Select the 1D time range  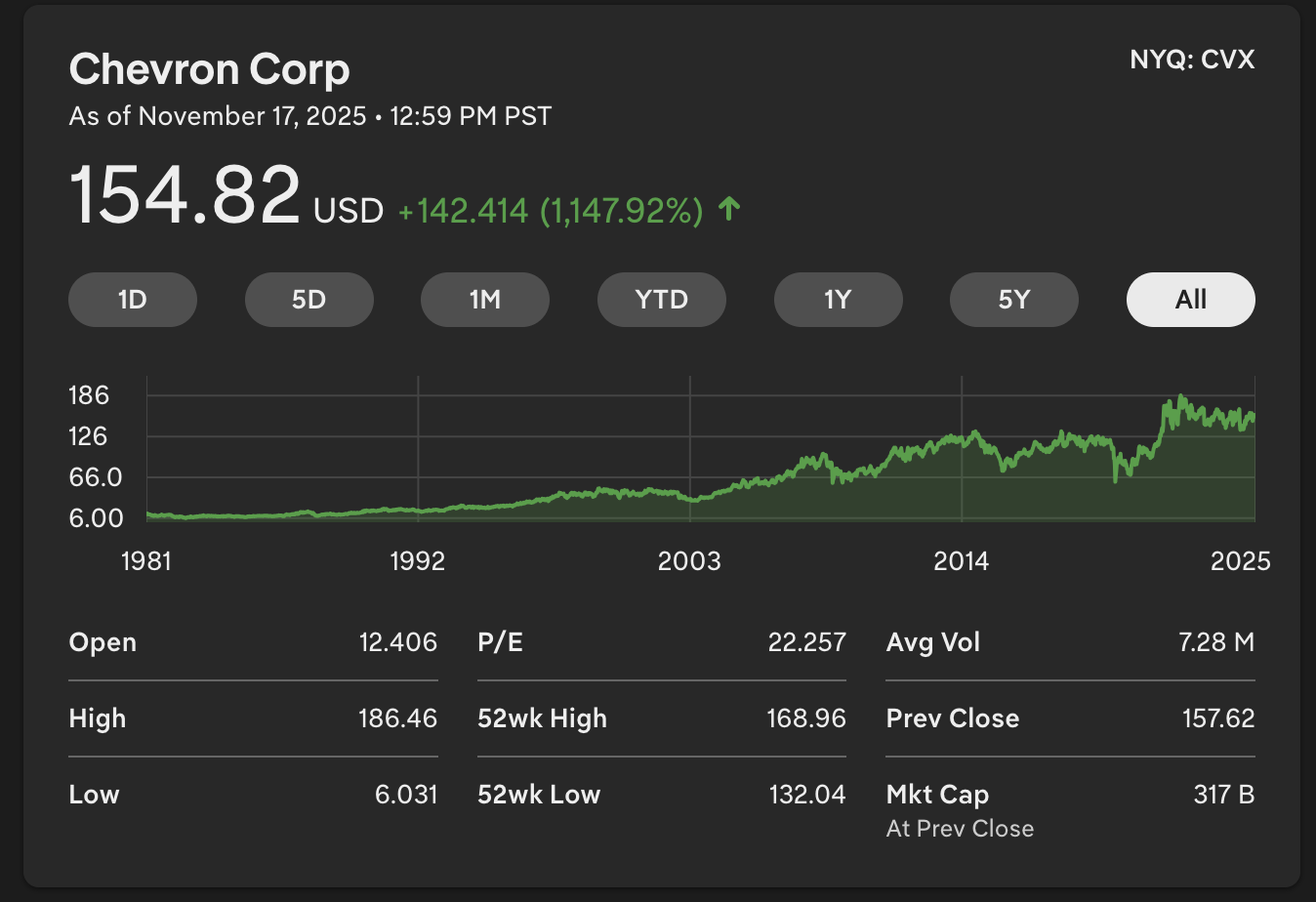pyautogui.click(x=133, y=300)
